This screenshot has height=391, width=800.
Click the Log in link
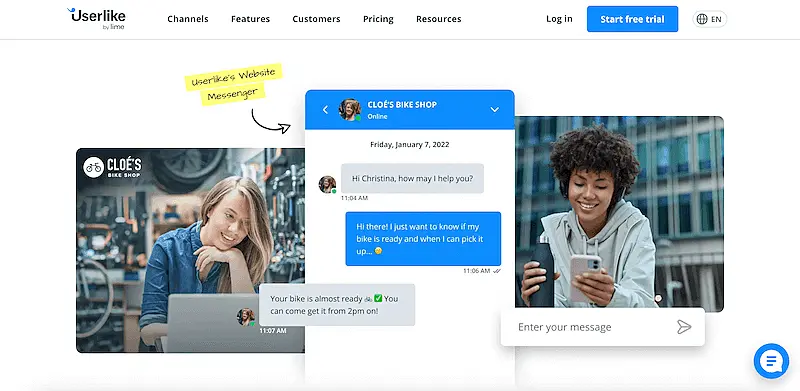click(559, 19)
